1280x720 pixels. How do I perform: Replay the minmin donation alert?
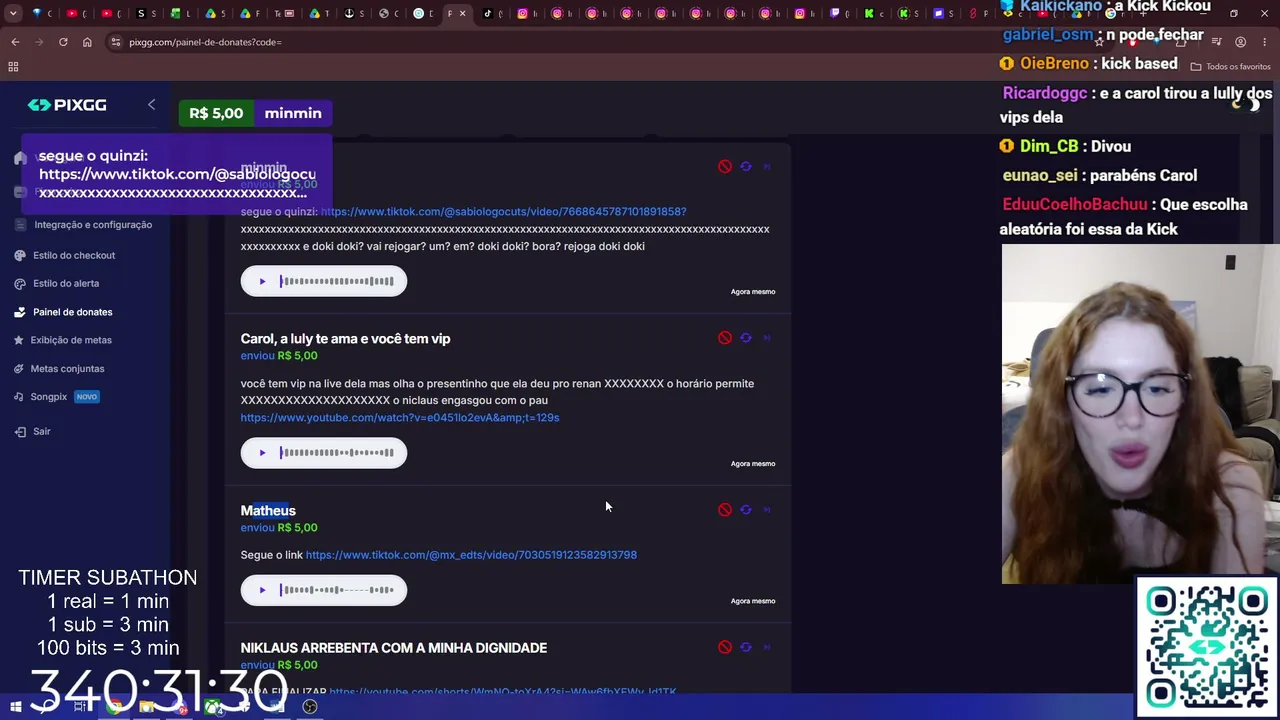[x=746, y=167]
